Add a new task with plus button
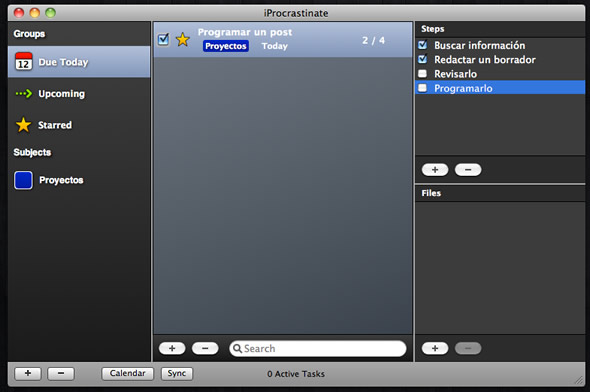 (172, 348)
